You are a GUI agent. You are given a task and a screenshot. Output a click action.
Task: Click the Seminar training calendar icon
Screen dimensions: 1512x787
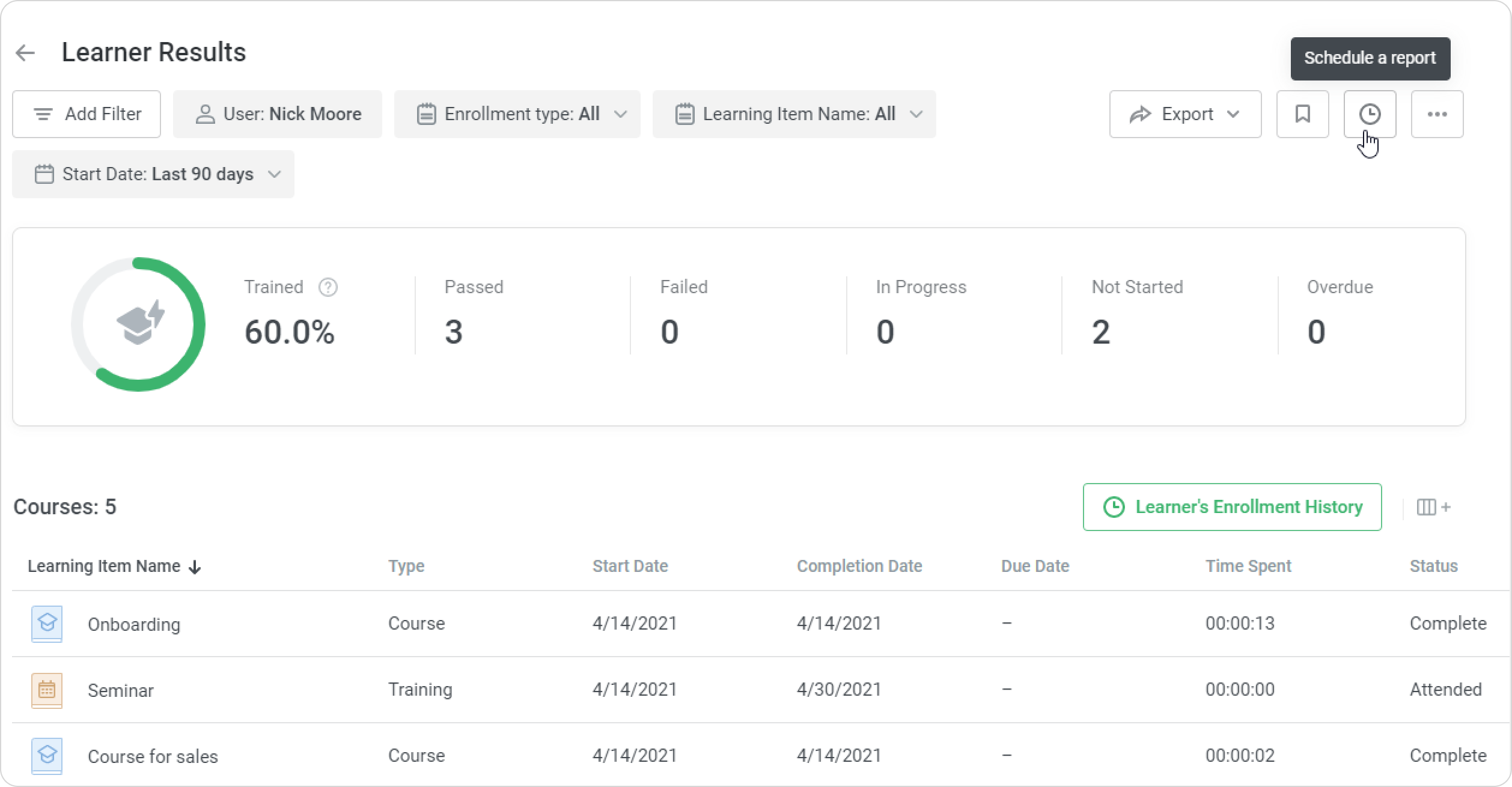click(x=47, y=690)
